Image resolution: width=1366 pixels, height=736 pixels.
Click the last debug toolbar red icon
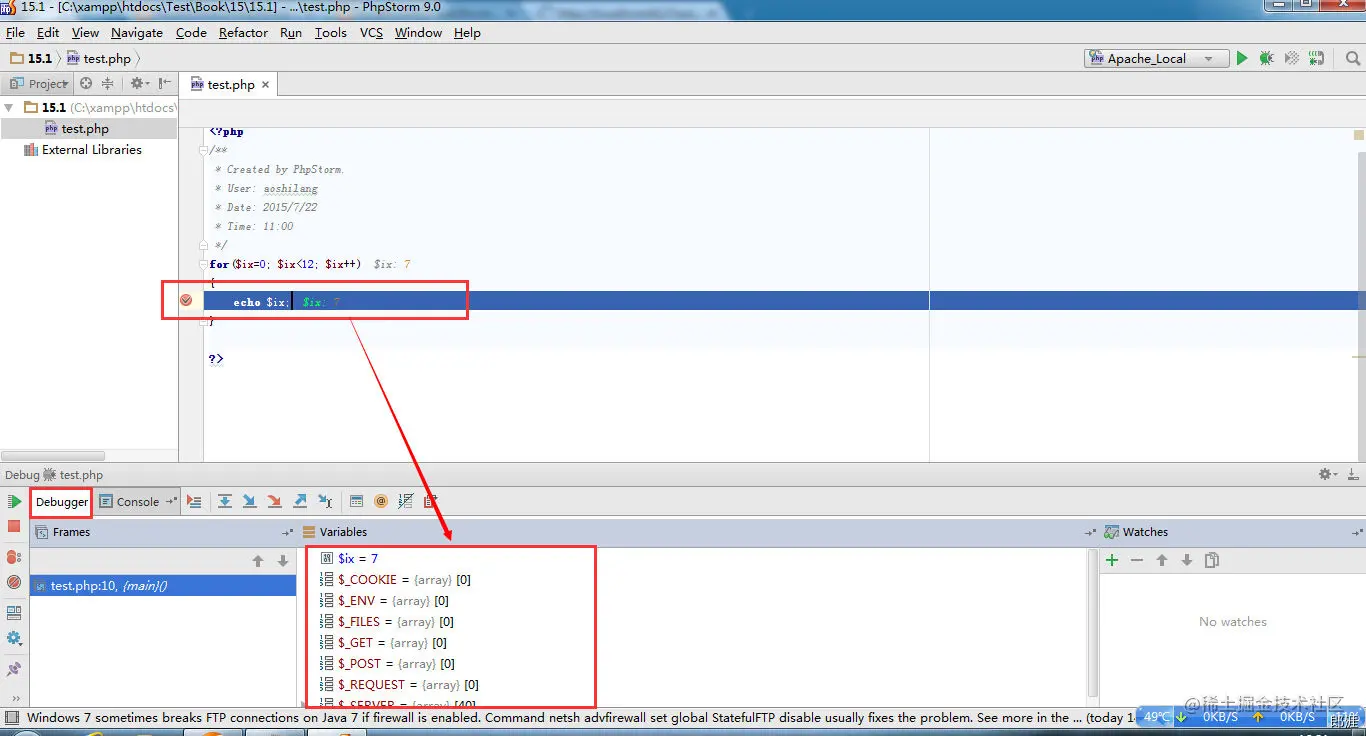point(431,501)
